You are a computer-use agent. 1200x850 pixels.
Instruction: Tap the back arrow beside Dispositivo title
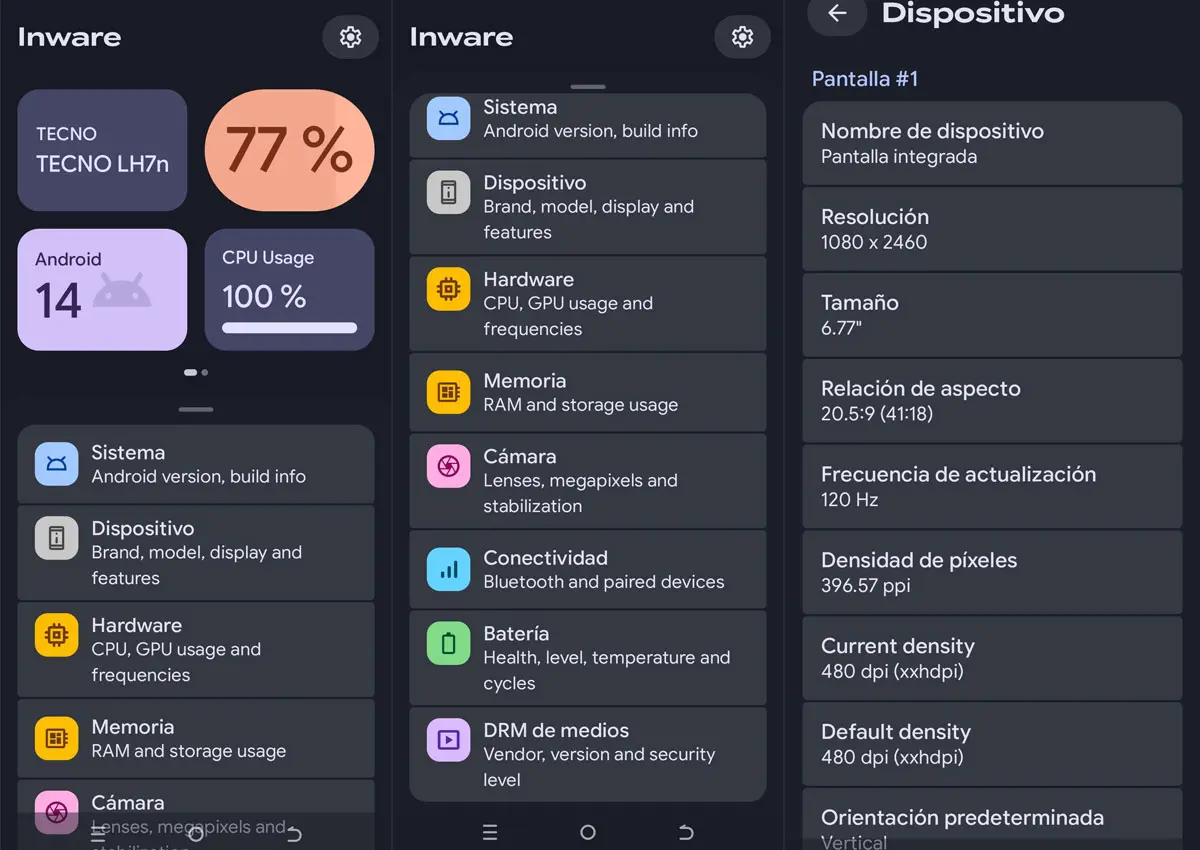click(x=837, y=14)
